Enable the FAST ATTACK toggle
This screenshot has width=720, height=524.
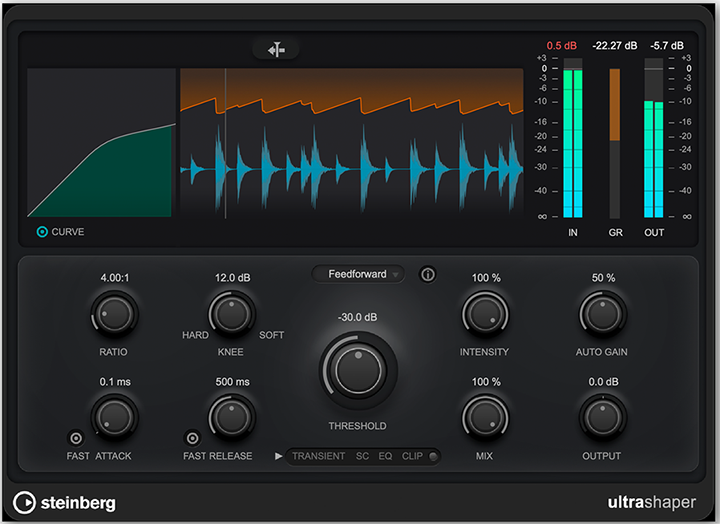(x=75, y=437)
